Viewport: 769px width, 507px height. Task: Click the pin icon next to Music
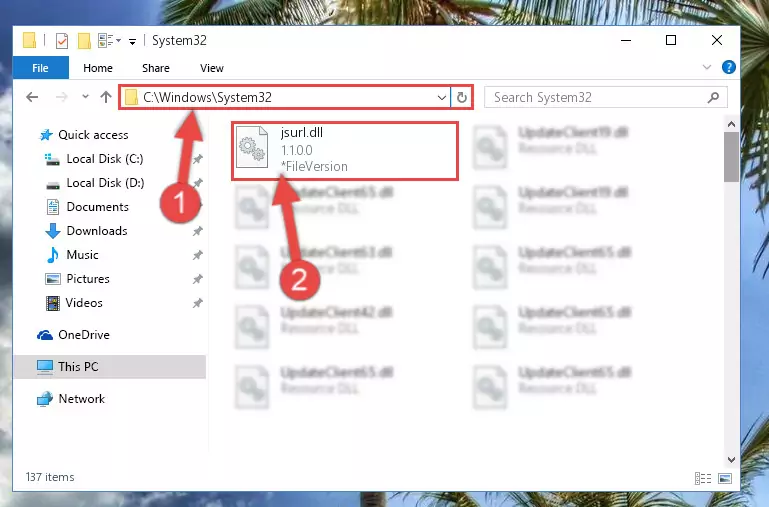[198, 255]
